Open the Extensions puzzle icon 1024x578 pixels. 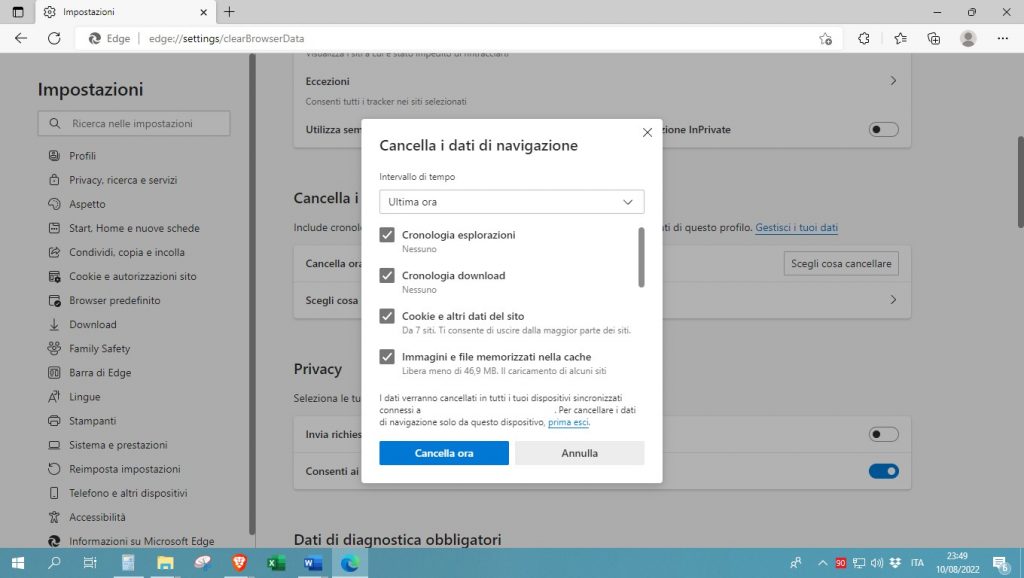click(864, 38)
